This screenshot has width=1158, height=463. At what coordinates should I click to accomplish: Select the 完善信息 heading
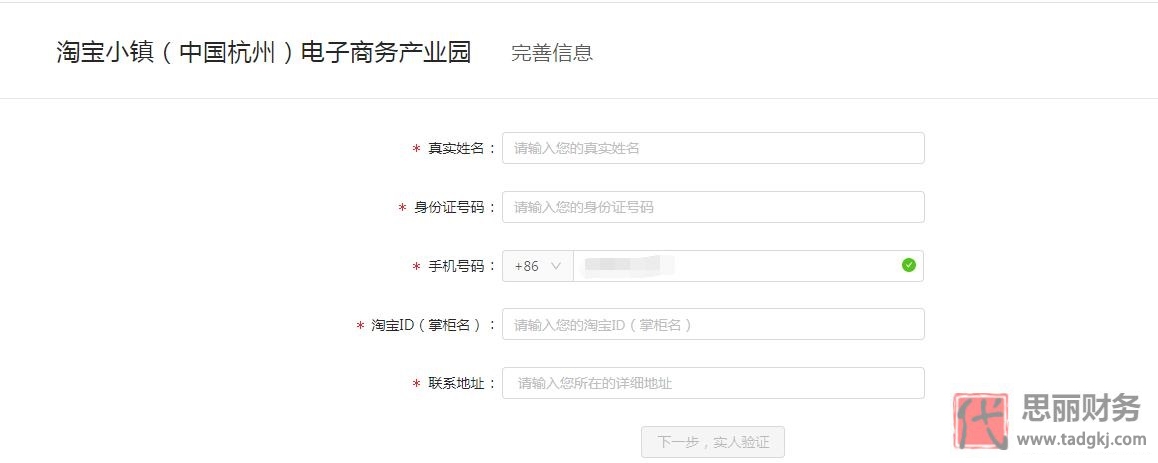[x=552, y=53]
